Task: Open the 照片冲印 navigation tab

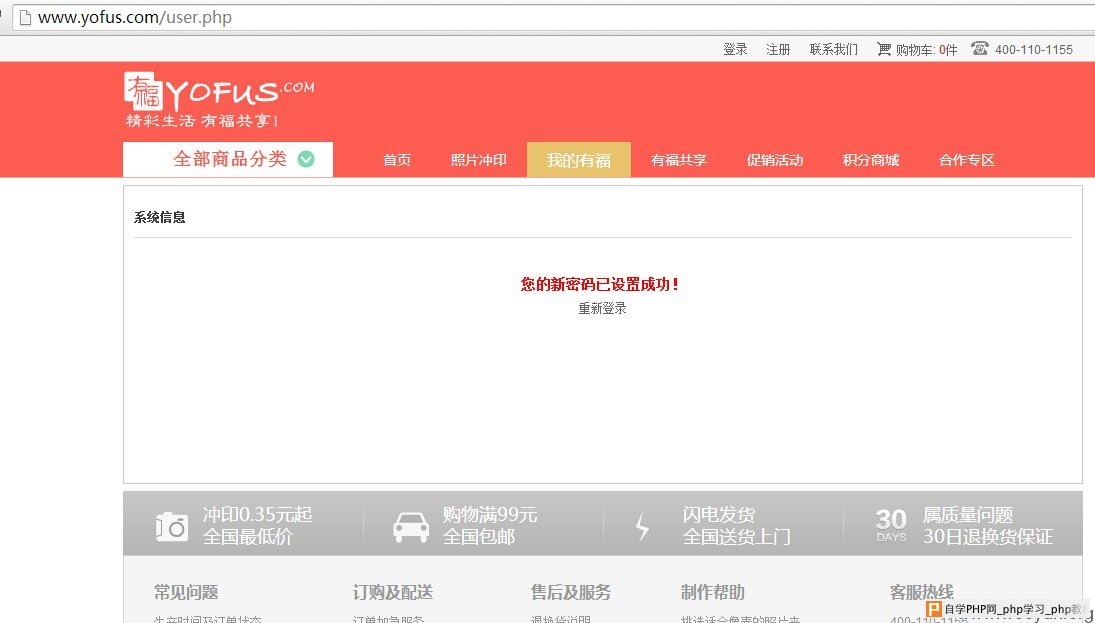Action: 478,160
